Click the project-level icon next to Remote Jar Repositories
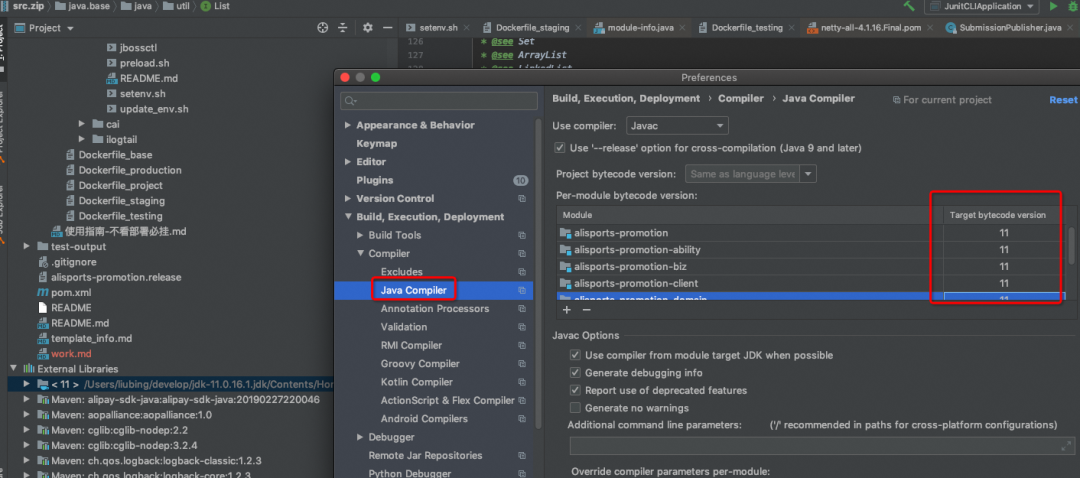Viewport: 1080px width, 478px height. pos(521,455)
